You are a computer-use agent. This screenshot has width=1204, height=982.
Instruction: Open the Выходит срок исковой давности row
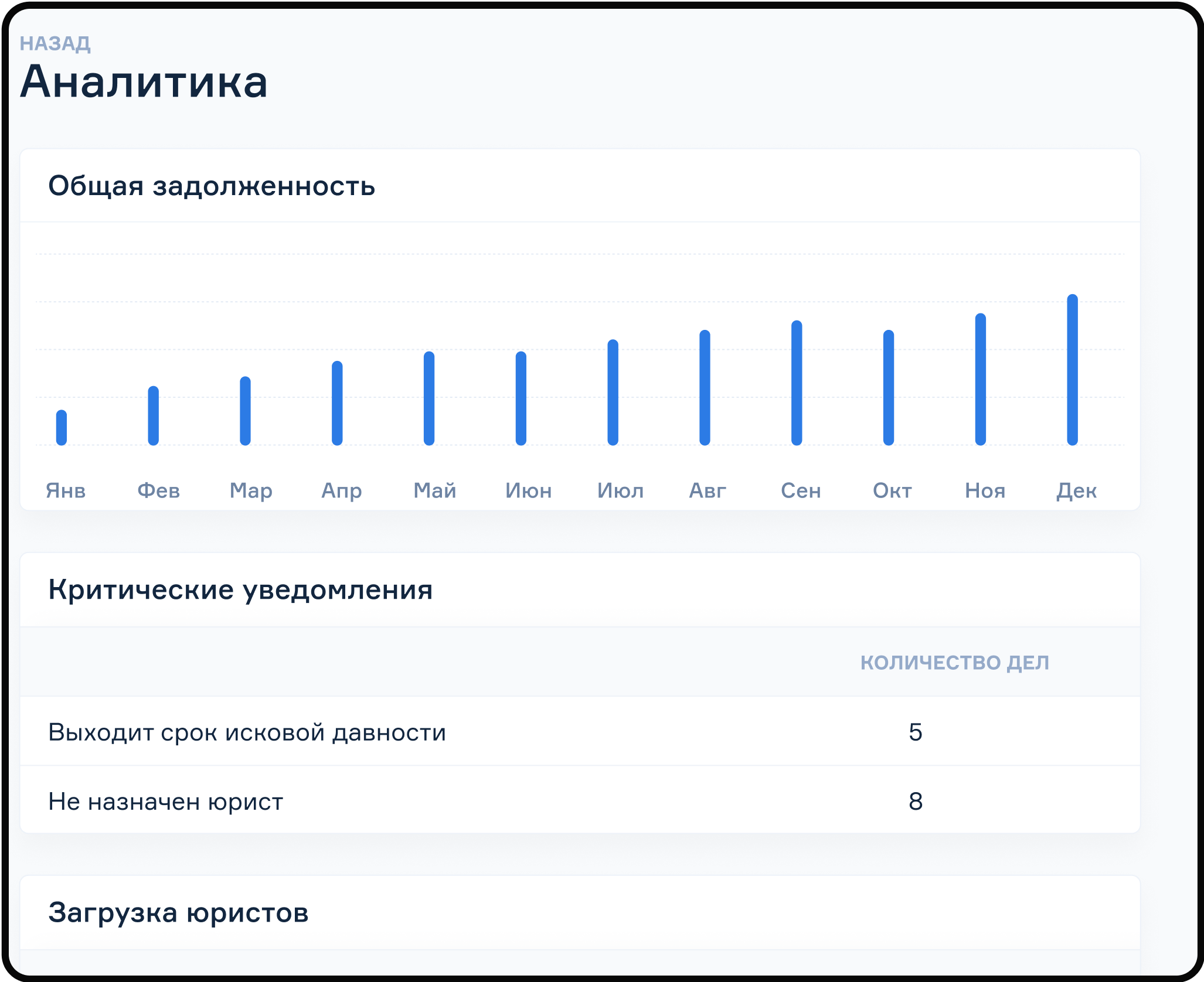[580, 731]
